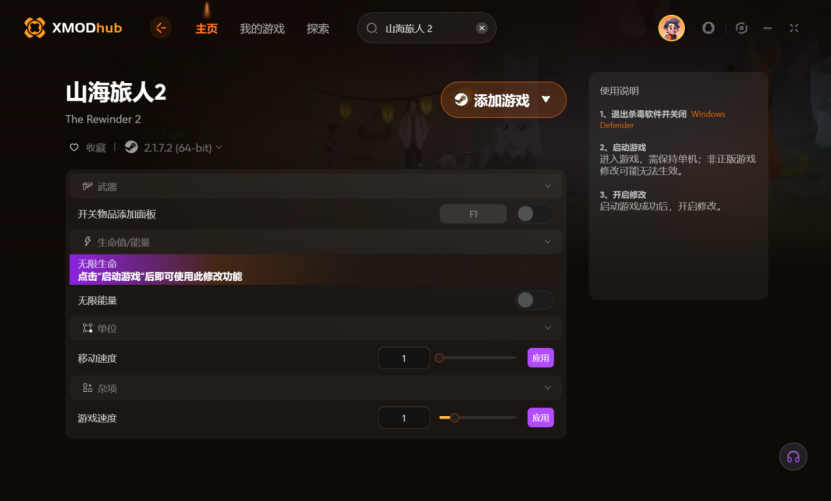
Task: Toggle 开关物品添加面板 switch
Action: click(534, 214)
